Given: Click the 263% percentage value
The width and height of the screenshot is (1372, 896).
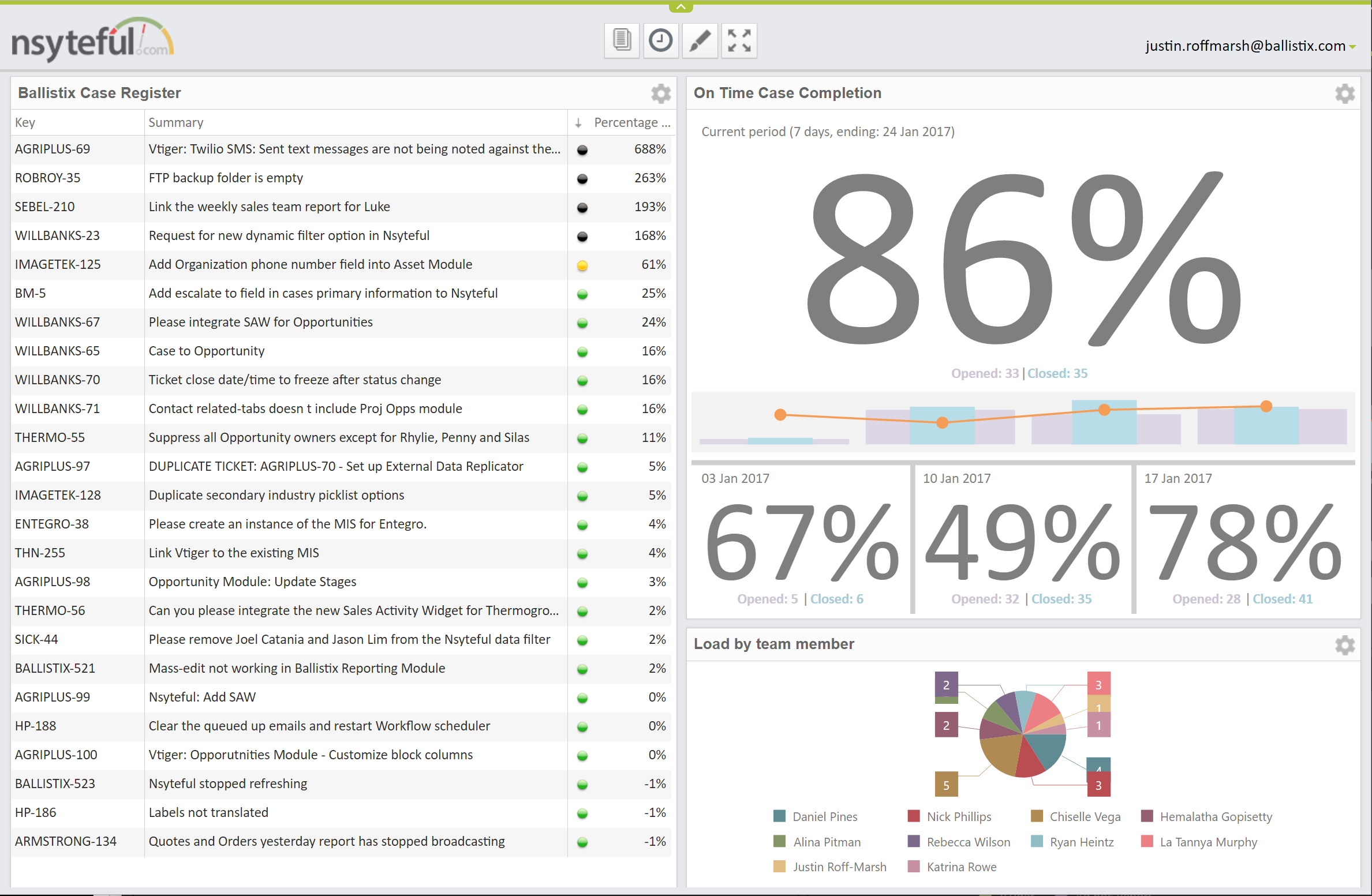Looking at the screenshot, I should tap(650, 178).
